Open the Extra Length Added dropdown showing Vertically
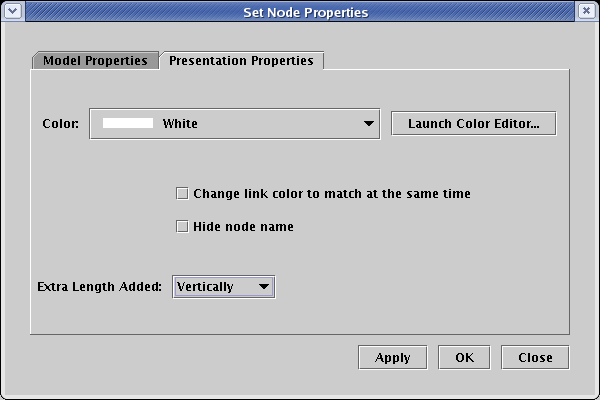Screen dimensions: 600x400 [223, 287]
